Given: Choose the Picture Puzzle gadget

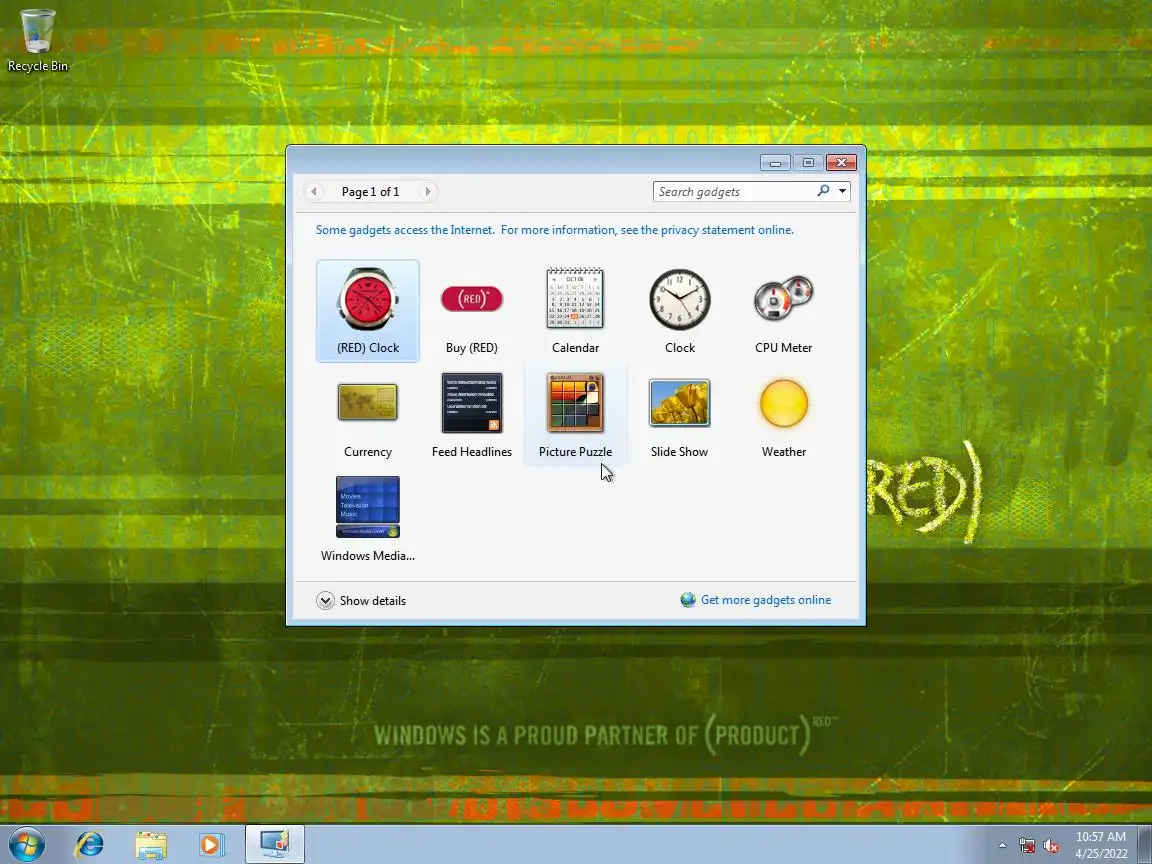Looking at the screenshot, I should point(575,414).
